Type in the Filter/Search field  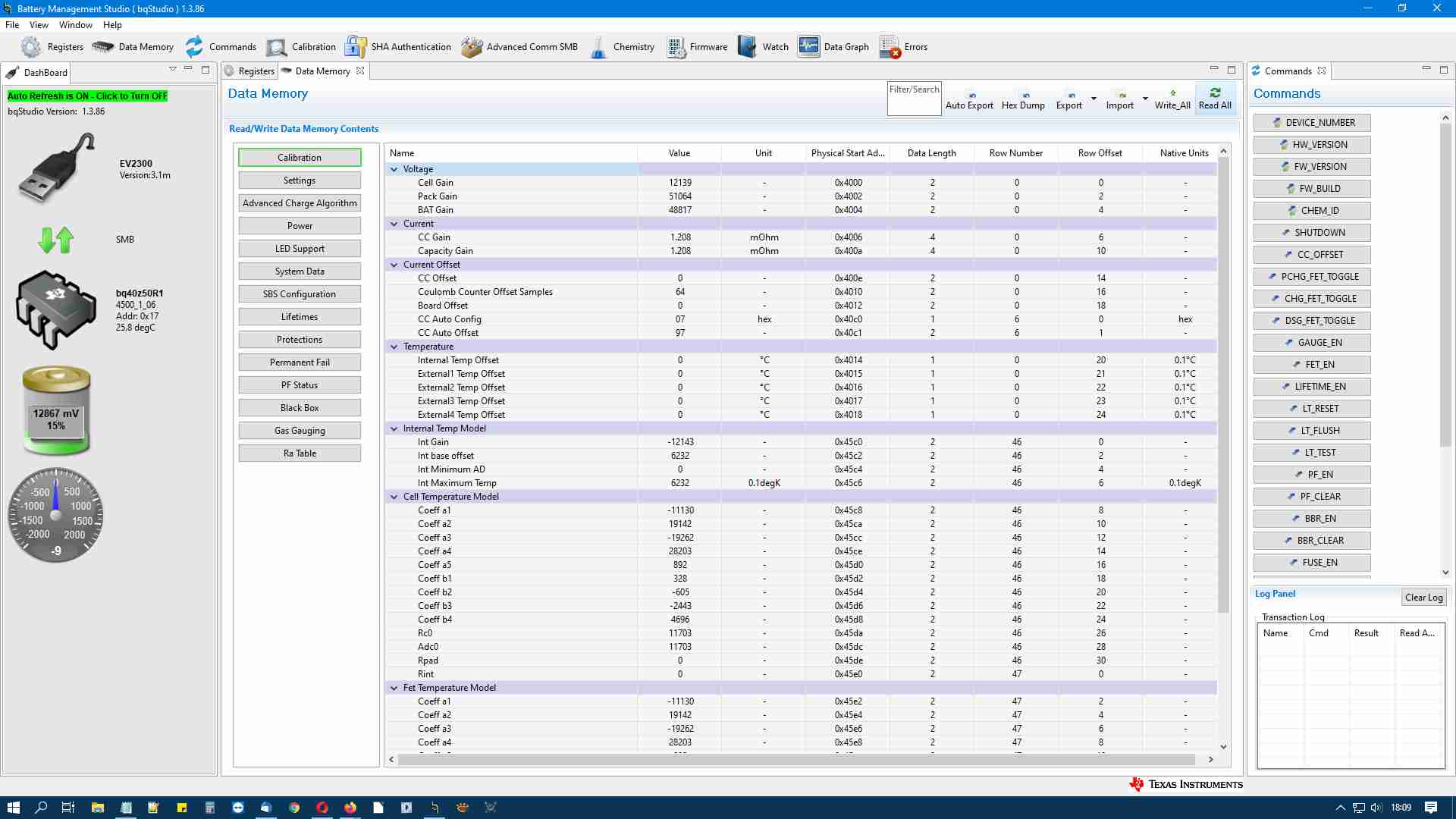pyautogui.click(x=913, y=98)
